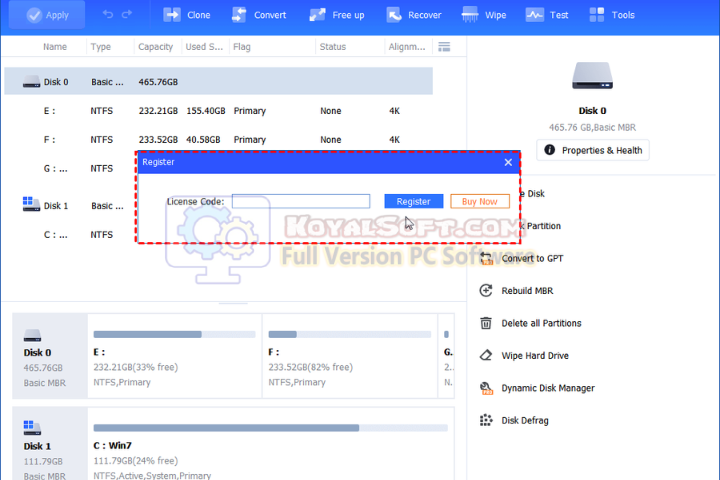Click the trash icon for Delete all Partitions
This screenshot has height=480, width=720.
486,323
